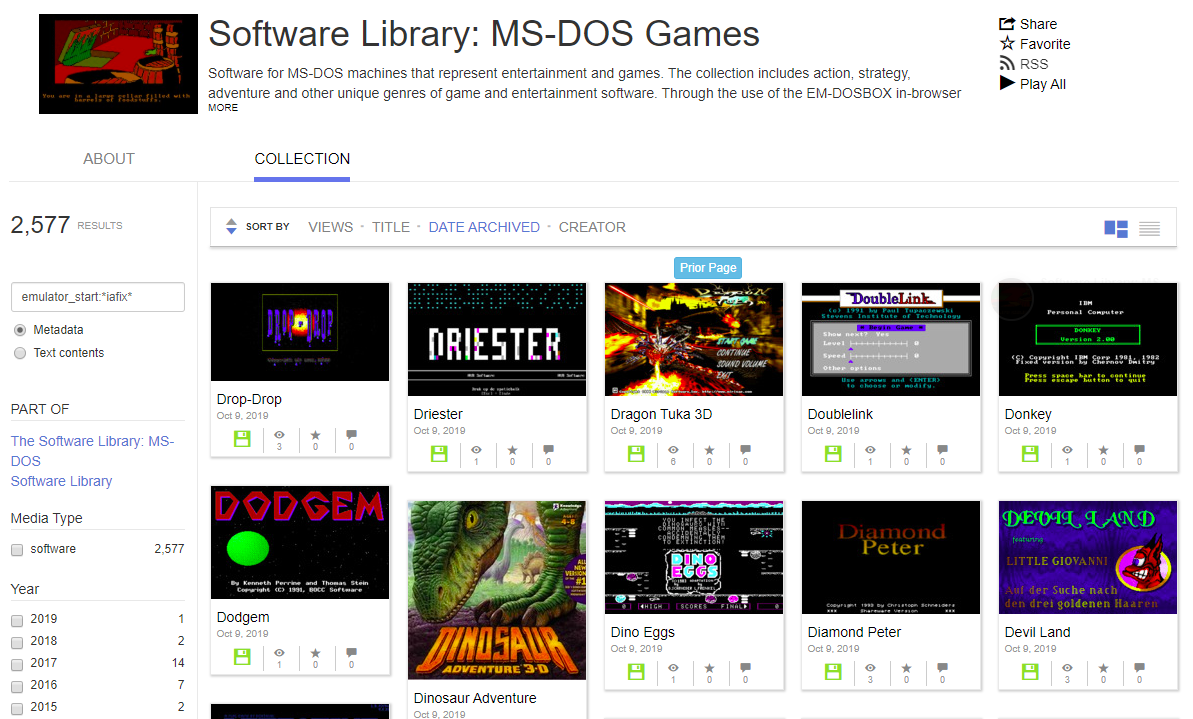Click the floppy disk icon under Driester
This screenshot has height=719, width=1193.
tap(439, 453)
